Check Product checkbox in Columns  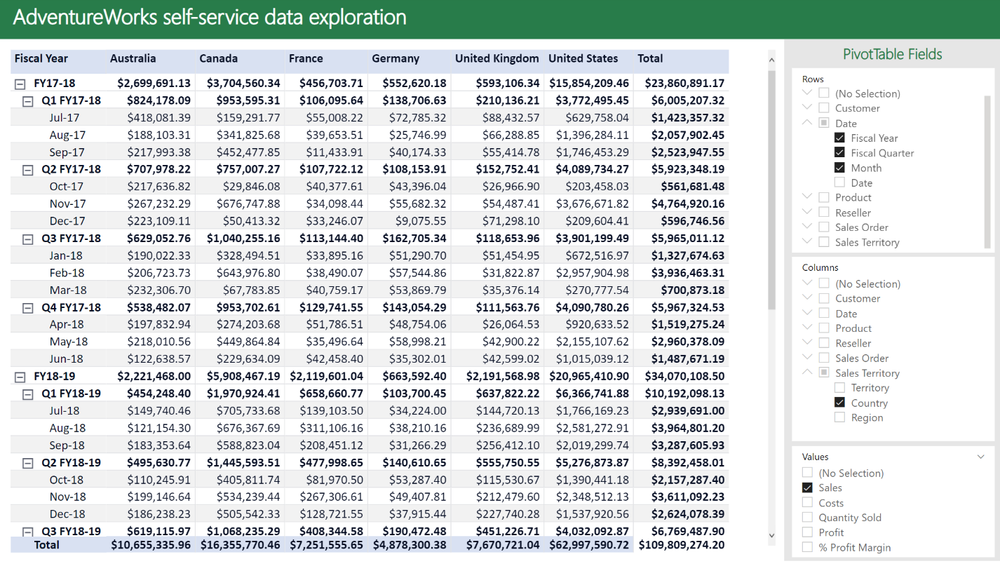824,328
